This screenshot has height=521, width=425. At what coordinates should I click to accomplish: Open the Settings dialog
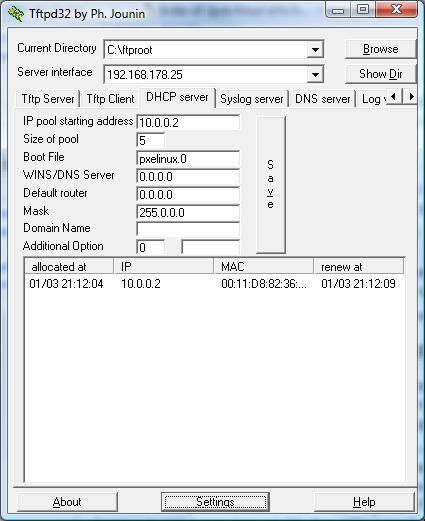click(x=215, y=502)
